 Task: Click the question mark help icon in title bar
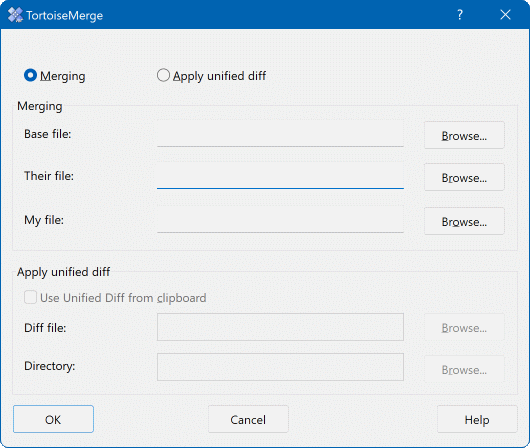[460, 15]
